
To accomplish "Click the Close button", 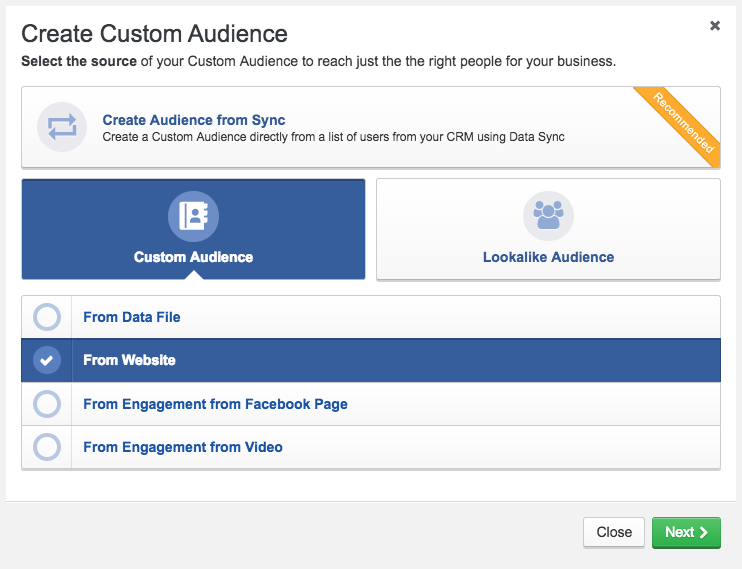I will 614,533.
